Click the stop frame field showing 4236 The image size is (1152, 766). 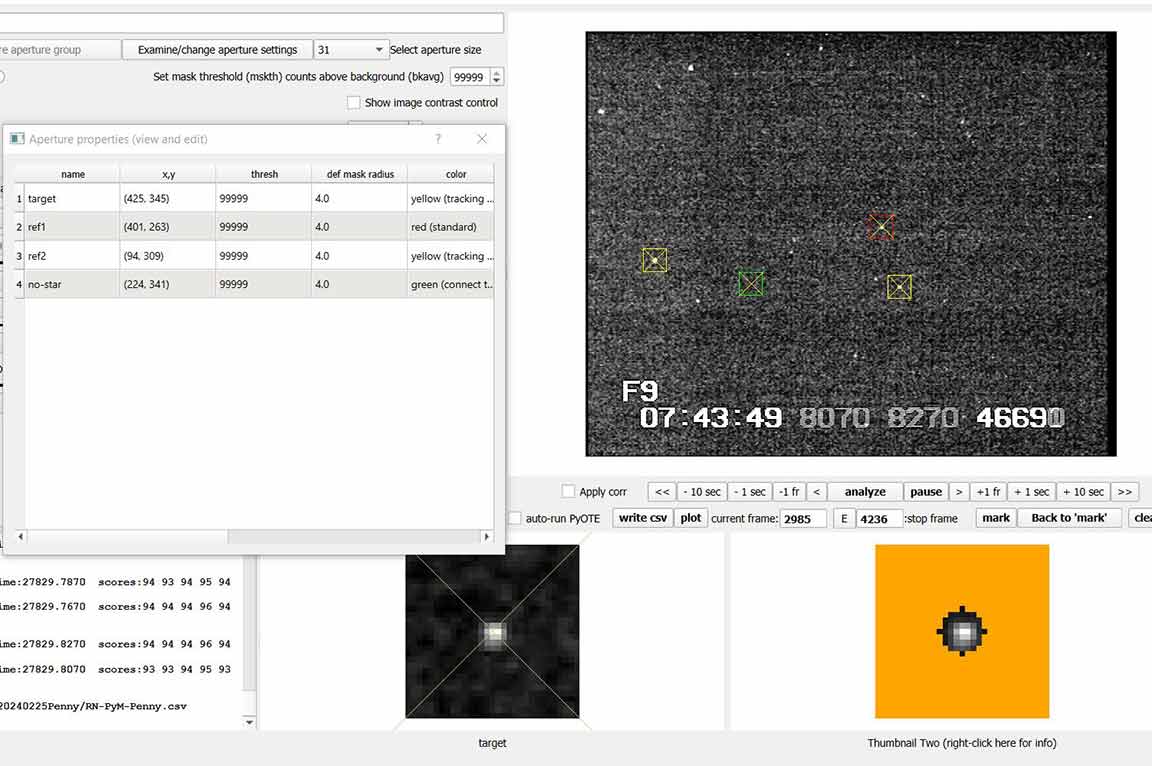point(879,519)
